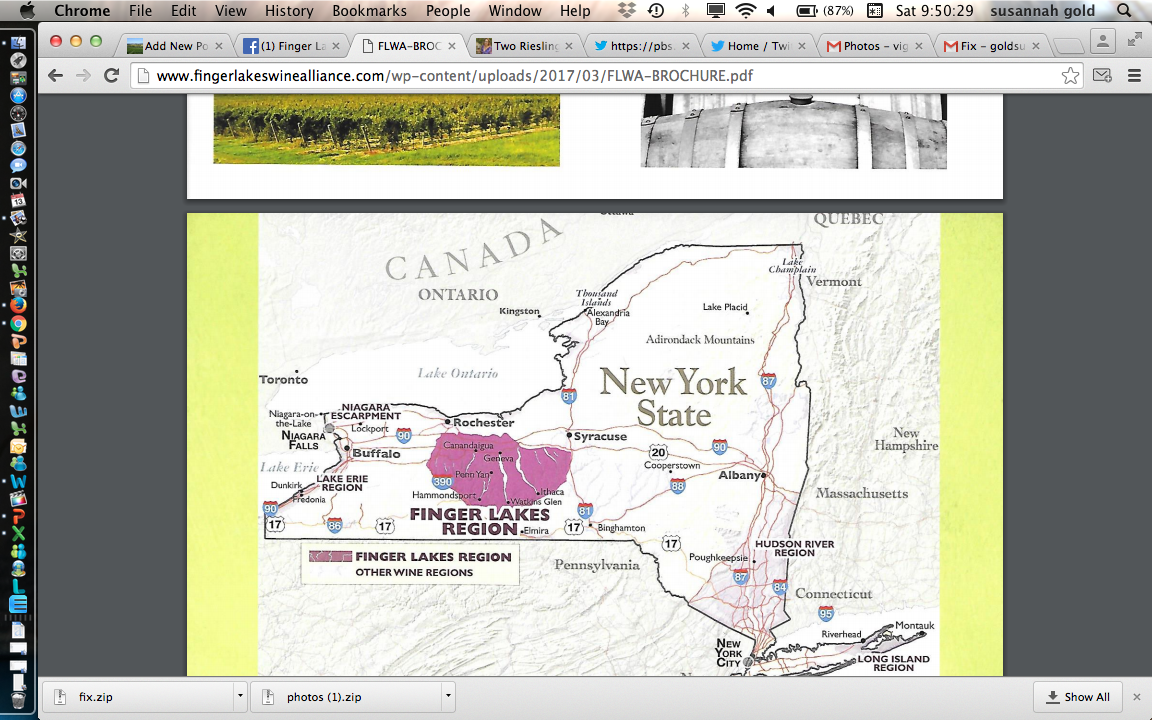Open the susannah gold user menu
This screenshot has height=720, width=1152.
[x=1043, y=11]
